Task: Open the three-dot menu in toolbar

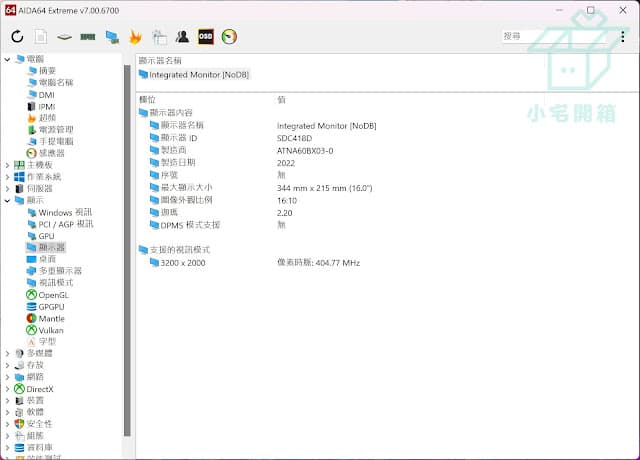Action: tap(622, 36)
